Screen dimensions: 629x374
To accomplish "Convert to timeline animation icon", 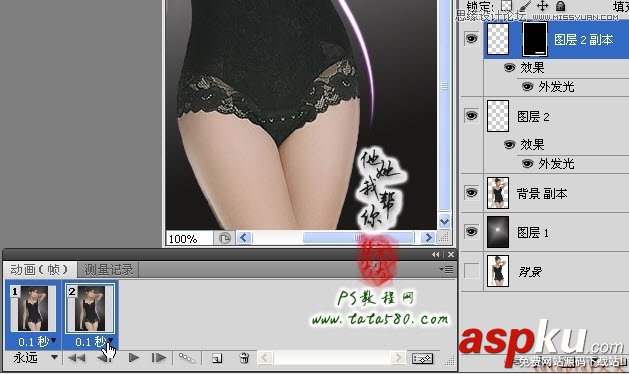I will (422, 358).
